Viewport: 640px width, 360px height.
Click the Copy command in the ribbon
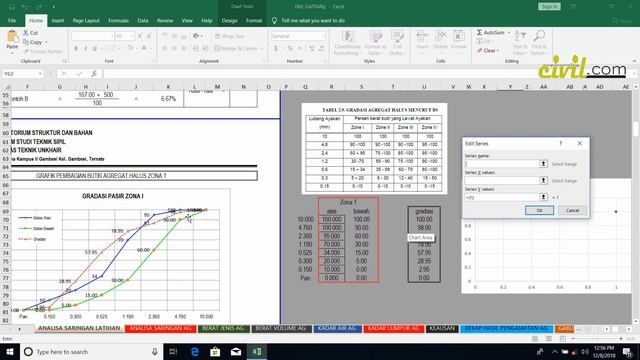(x=33, y=42)
